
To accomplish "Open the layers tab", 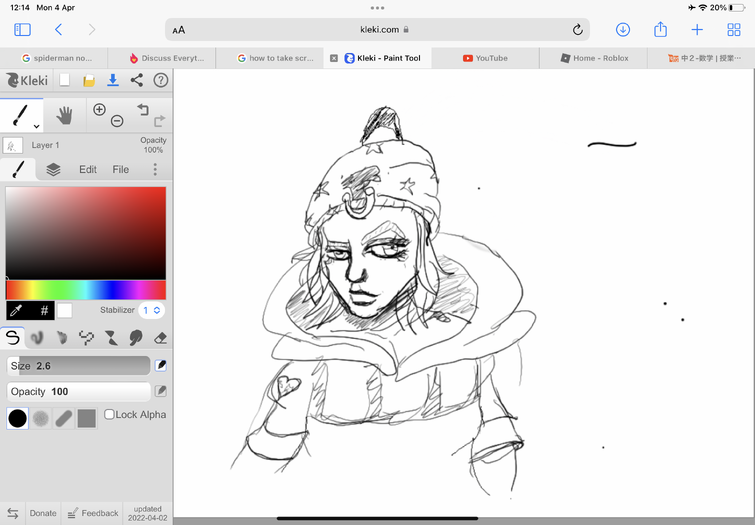I will click(53, 170).
